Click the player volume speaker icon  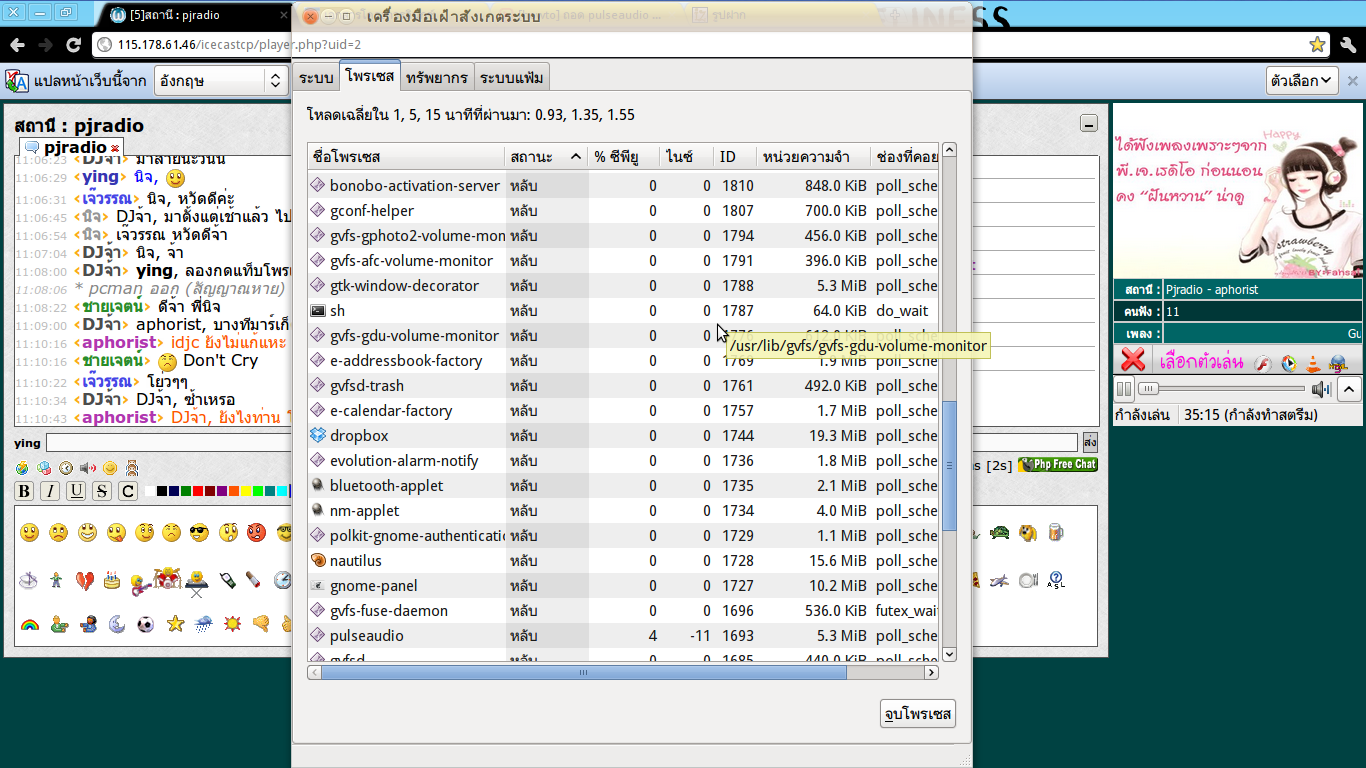click(x=1321, y=389)
